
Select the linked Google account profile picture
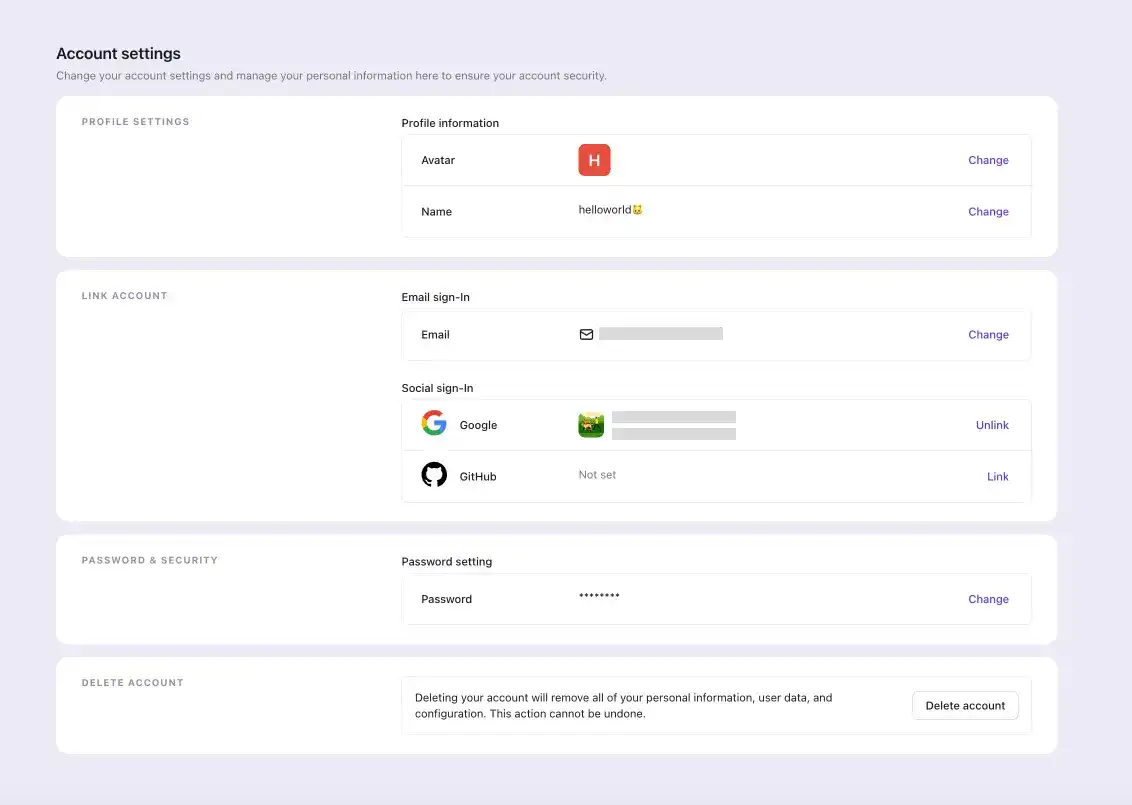coord(591,425)
